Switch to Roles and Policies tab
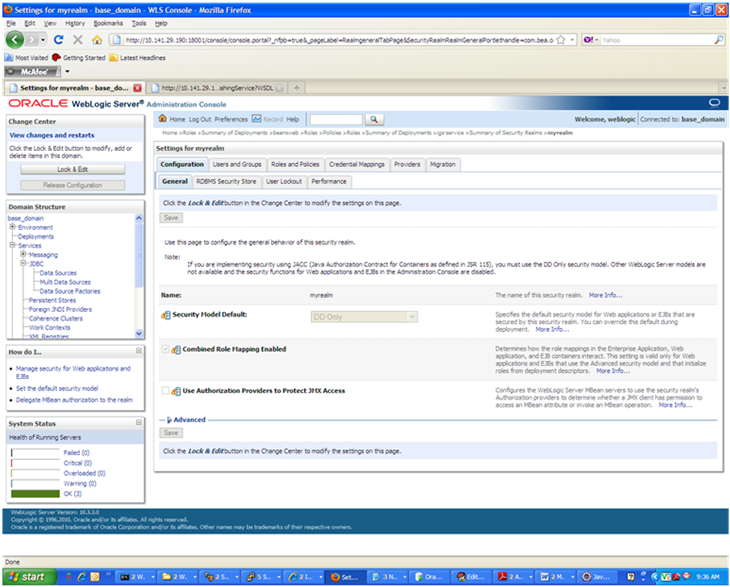Screen dimensions: 730x587 click(x=295, y=164)
